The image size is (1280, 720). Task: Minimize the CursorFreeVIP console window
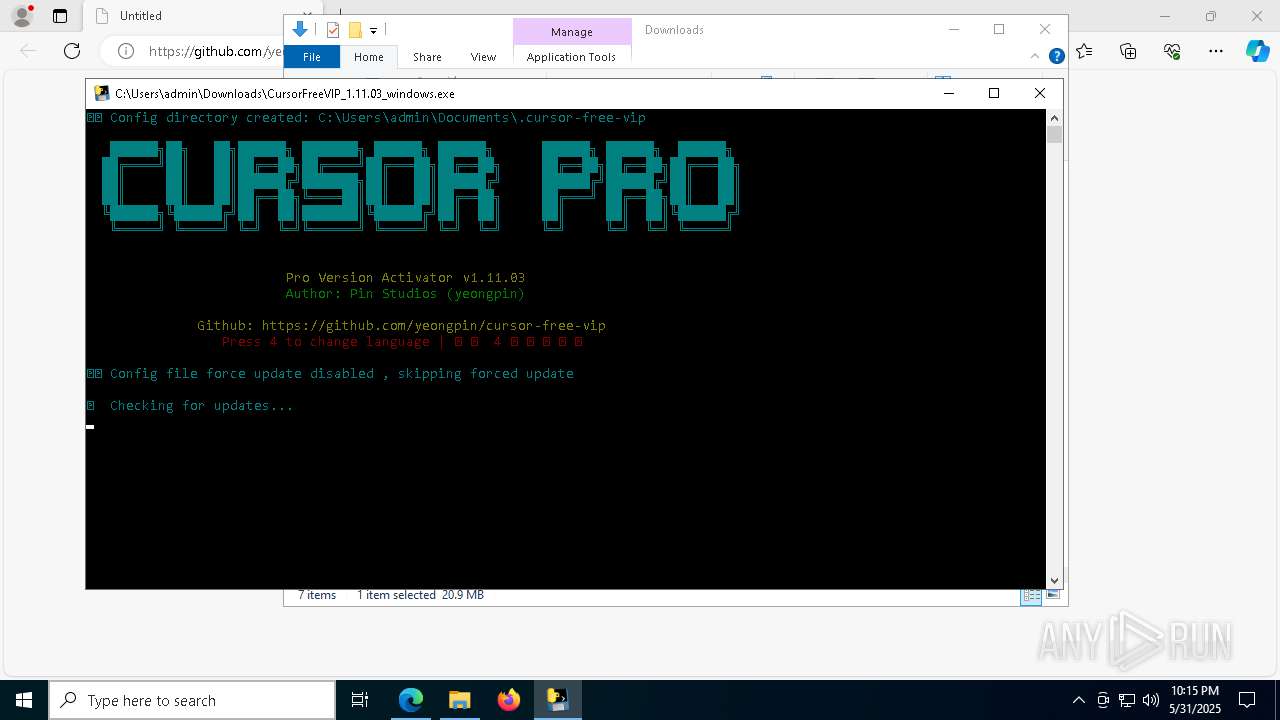[949, 93]
